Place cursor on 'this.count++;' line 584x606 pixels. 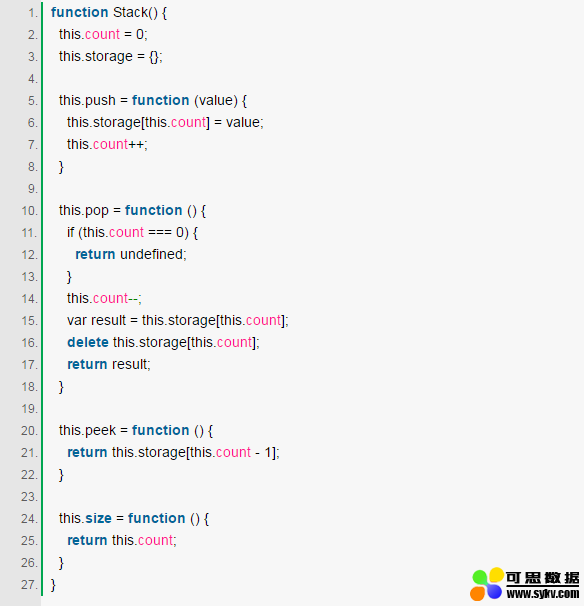click(x=107, y=145)
